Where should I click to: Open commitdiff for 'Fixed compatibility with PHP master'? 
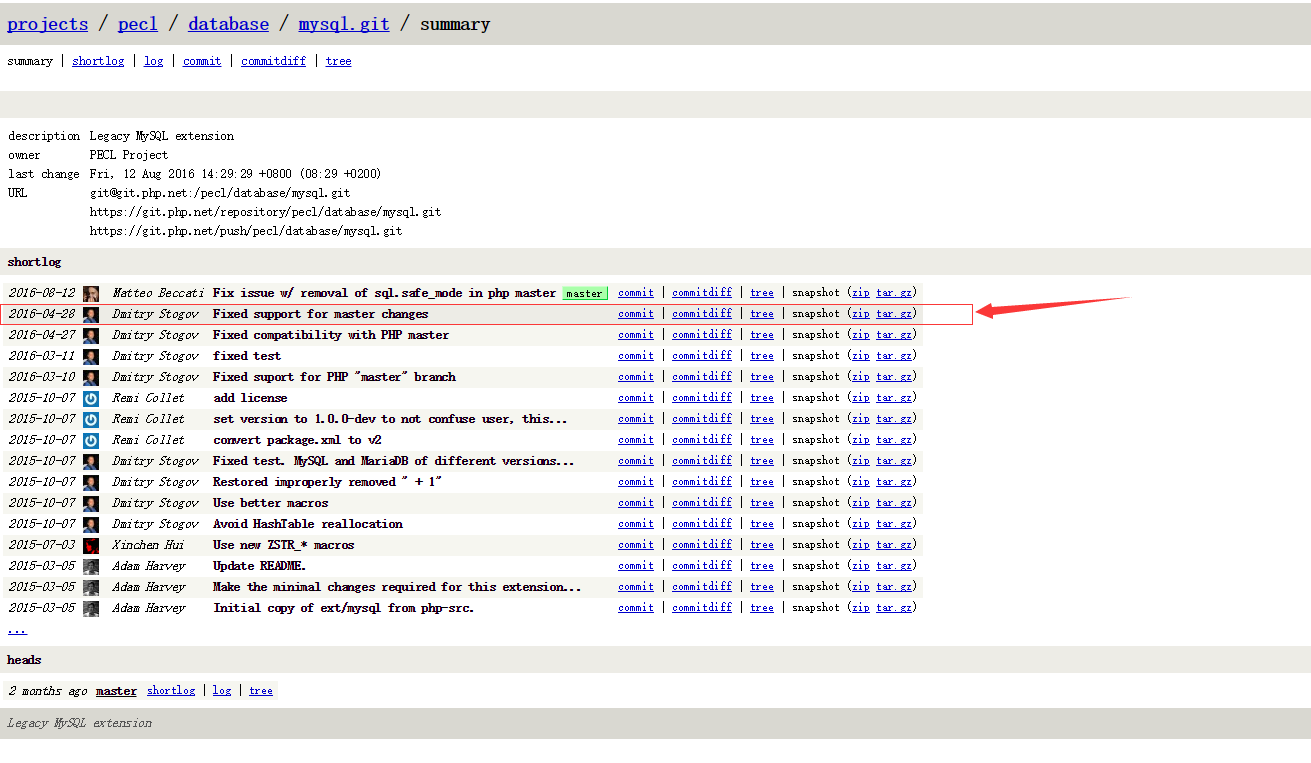[x=702, y=335]
